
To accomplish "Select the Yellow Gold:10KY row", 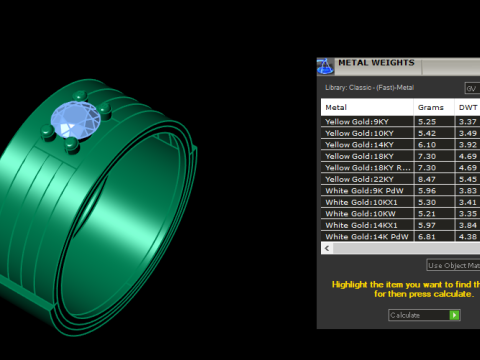I will pyautogui.click(x=400, y=133).
